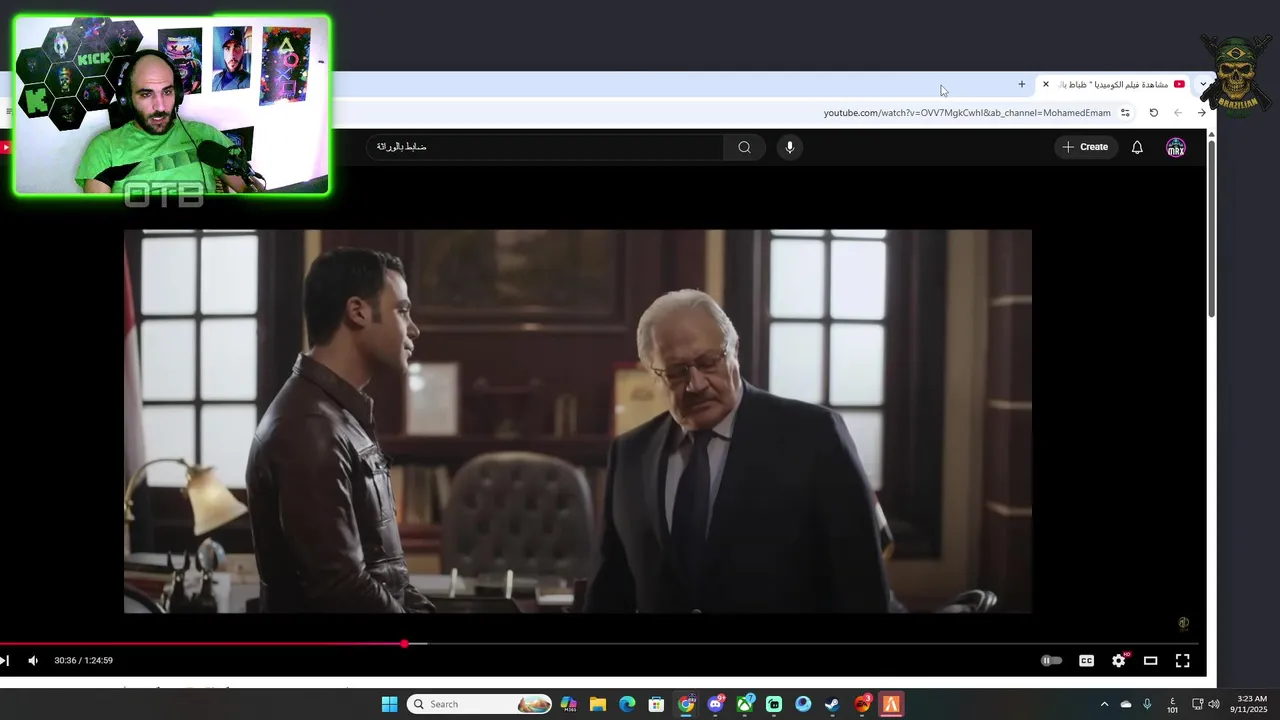The image size is (1280, 720).
Task: Open Xbox app from taskbar
Action: (745, 704)
